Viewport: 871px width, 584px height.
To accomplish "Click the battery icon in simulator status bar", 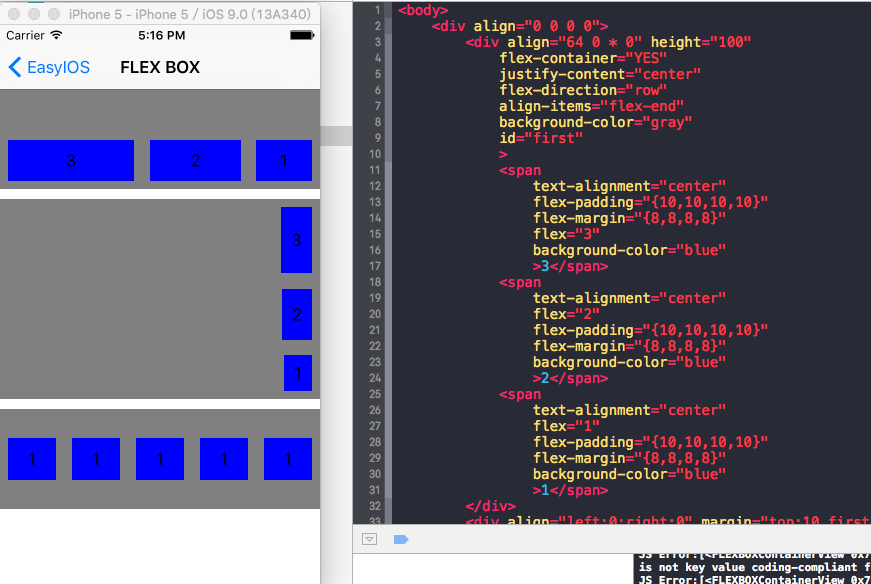I will pyautogui.click(x=301, y=35).
